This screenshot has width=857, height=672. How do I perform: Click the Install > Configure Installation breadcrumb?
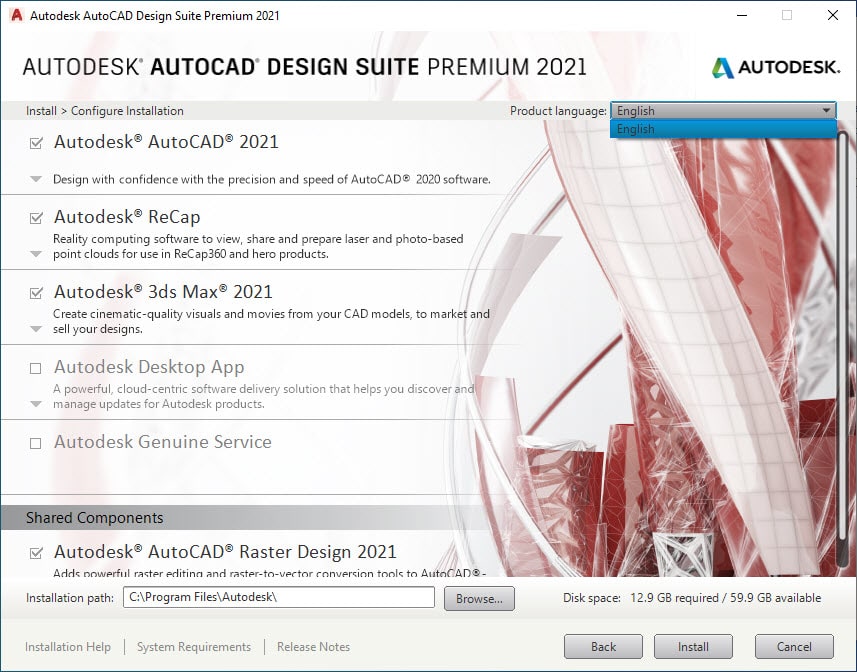105,111
